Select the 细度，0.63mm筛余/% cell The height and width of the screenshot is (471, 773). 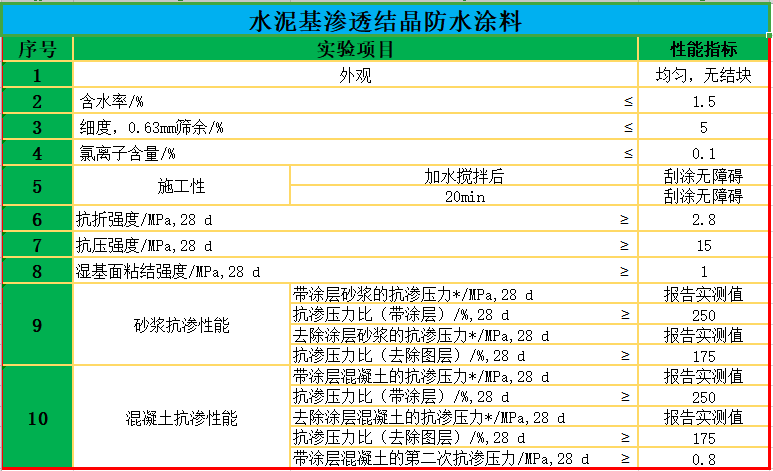tap(355, 127)
